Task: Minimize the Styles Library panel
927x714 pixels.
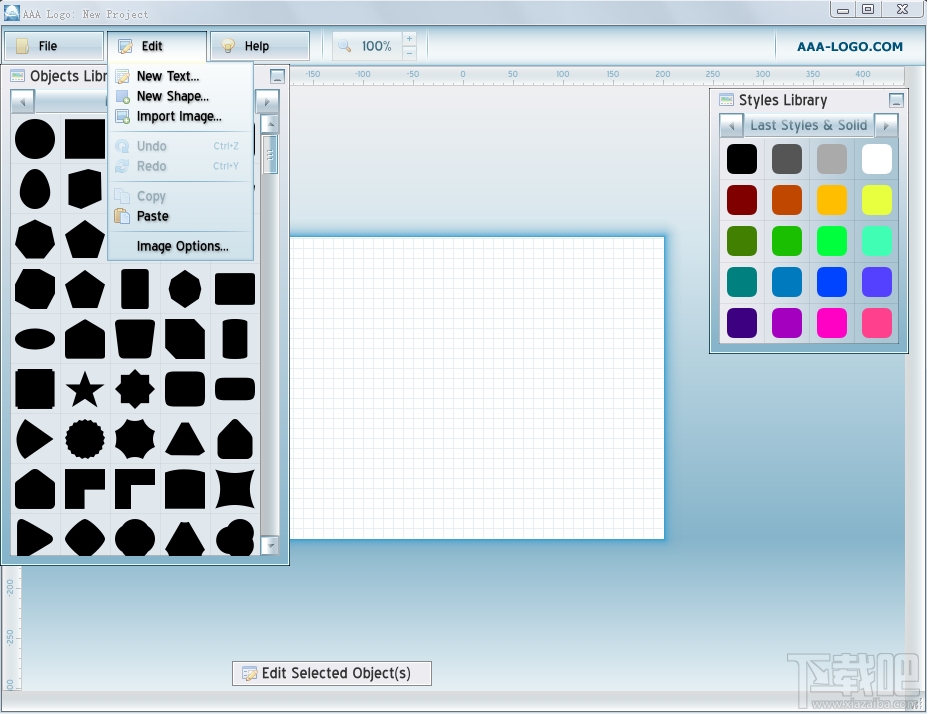Action: tap(896, 100)
